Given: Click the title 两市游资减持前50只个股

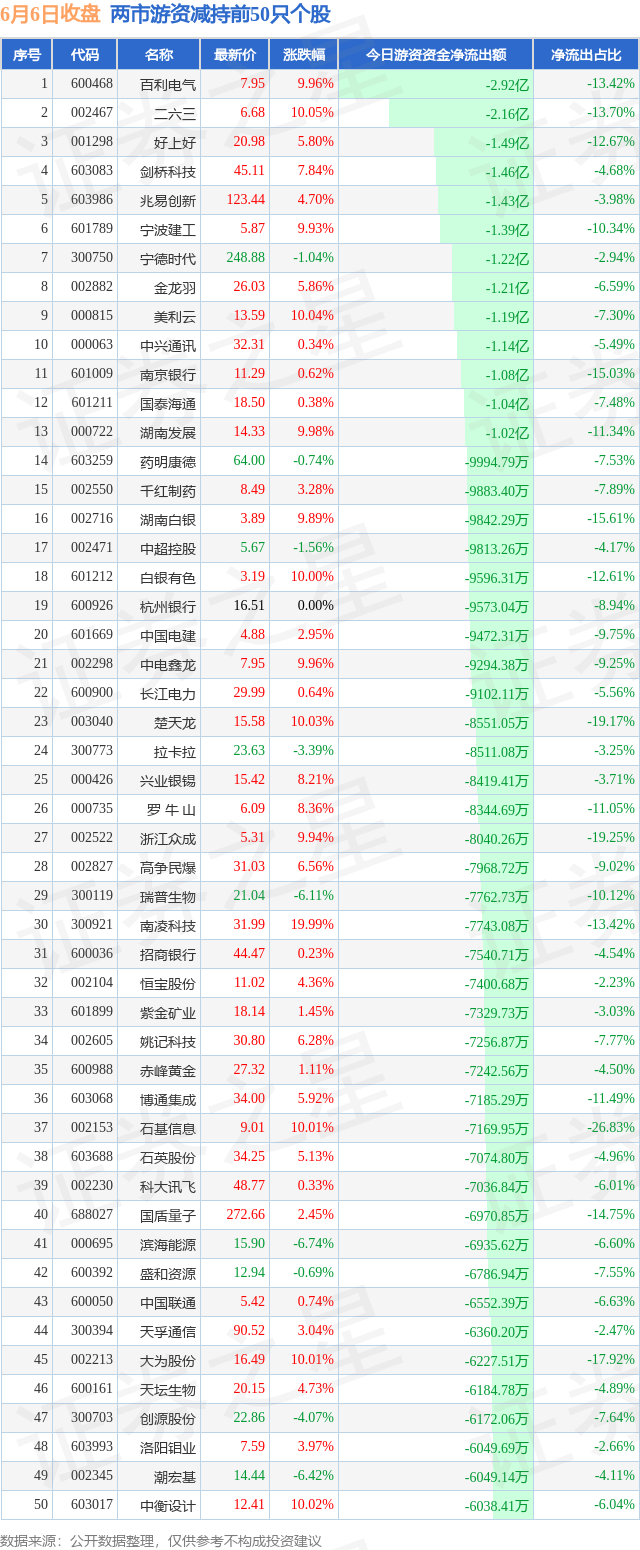Looking at the screenshot, I should pyautogui.click(x=220, y=14).
